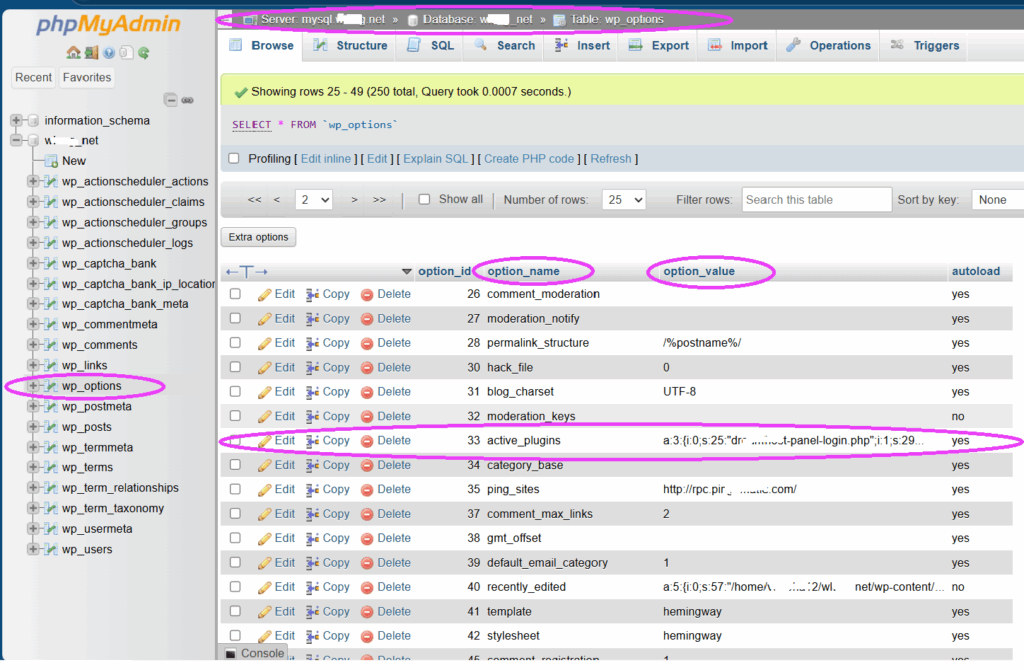The width and height of the screenshot is (1024, 670).
Task: Click the table icon next to wp_posts
Action: 51,427
